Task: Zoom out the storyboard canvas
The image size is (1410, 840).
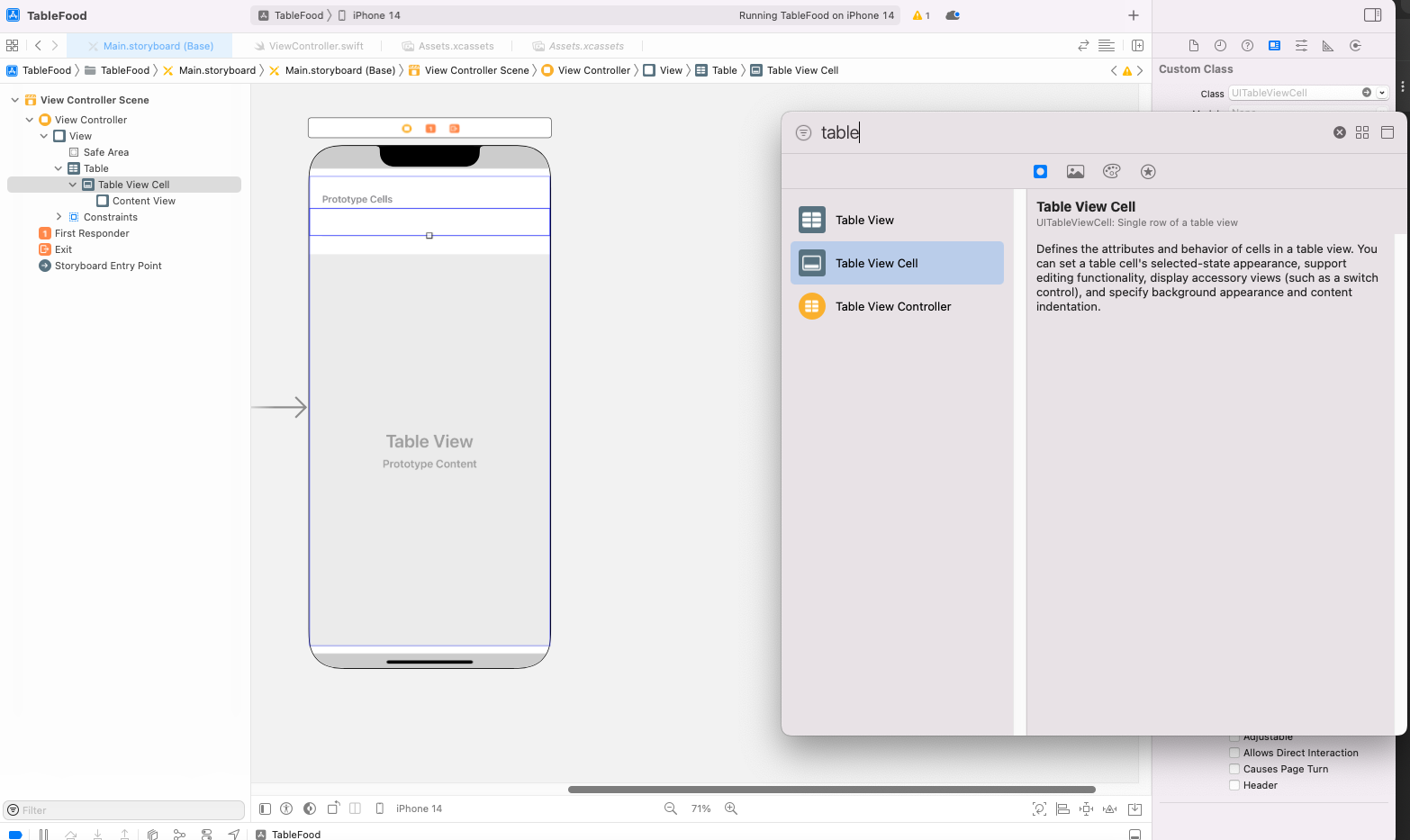Action: point(671,808)
